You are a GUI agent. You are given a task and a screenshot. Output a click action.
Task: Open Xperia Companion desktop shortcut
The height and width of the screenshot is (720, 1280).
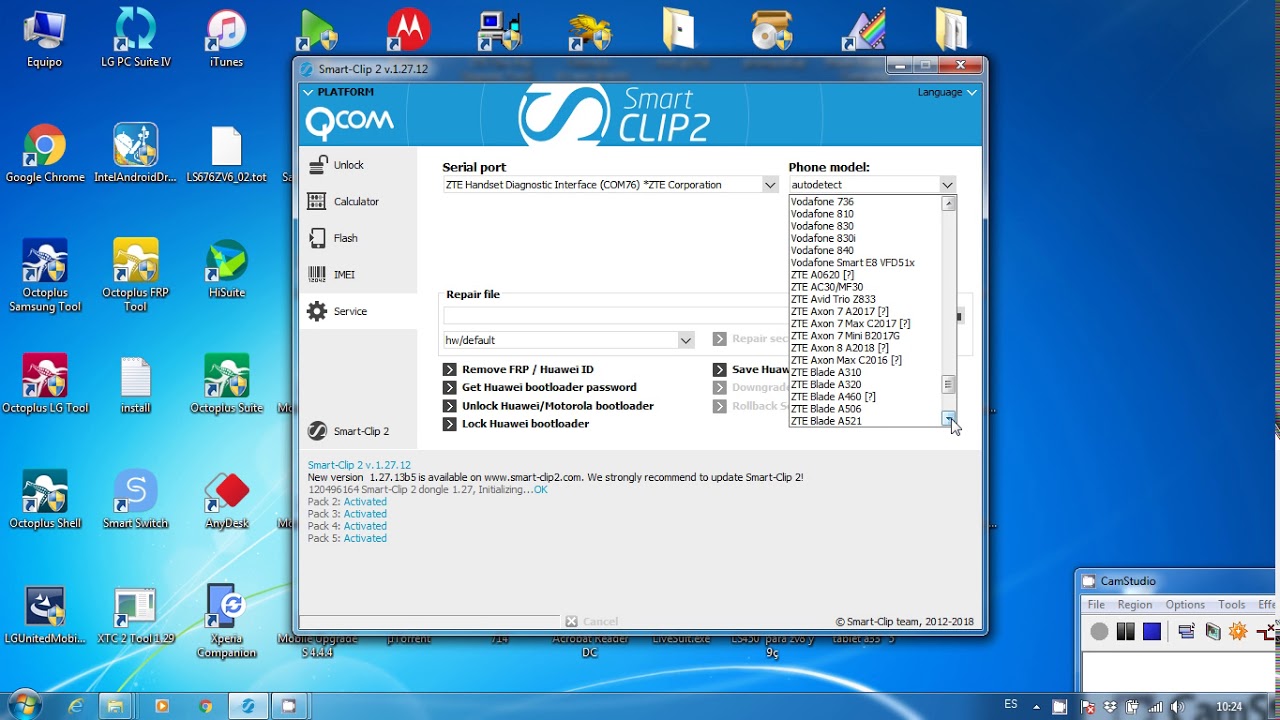click(x=226, y=621)
